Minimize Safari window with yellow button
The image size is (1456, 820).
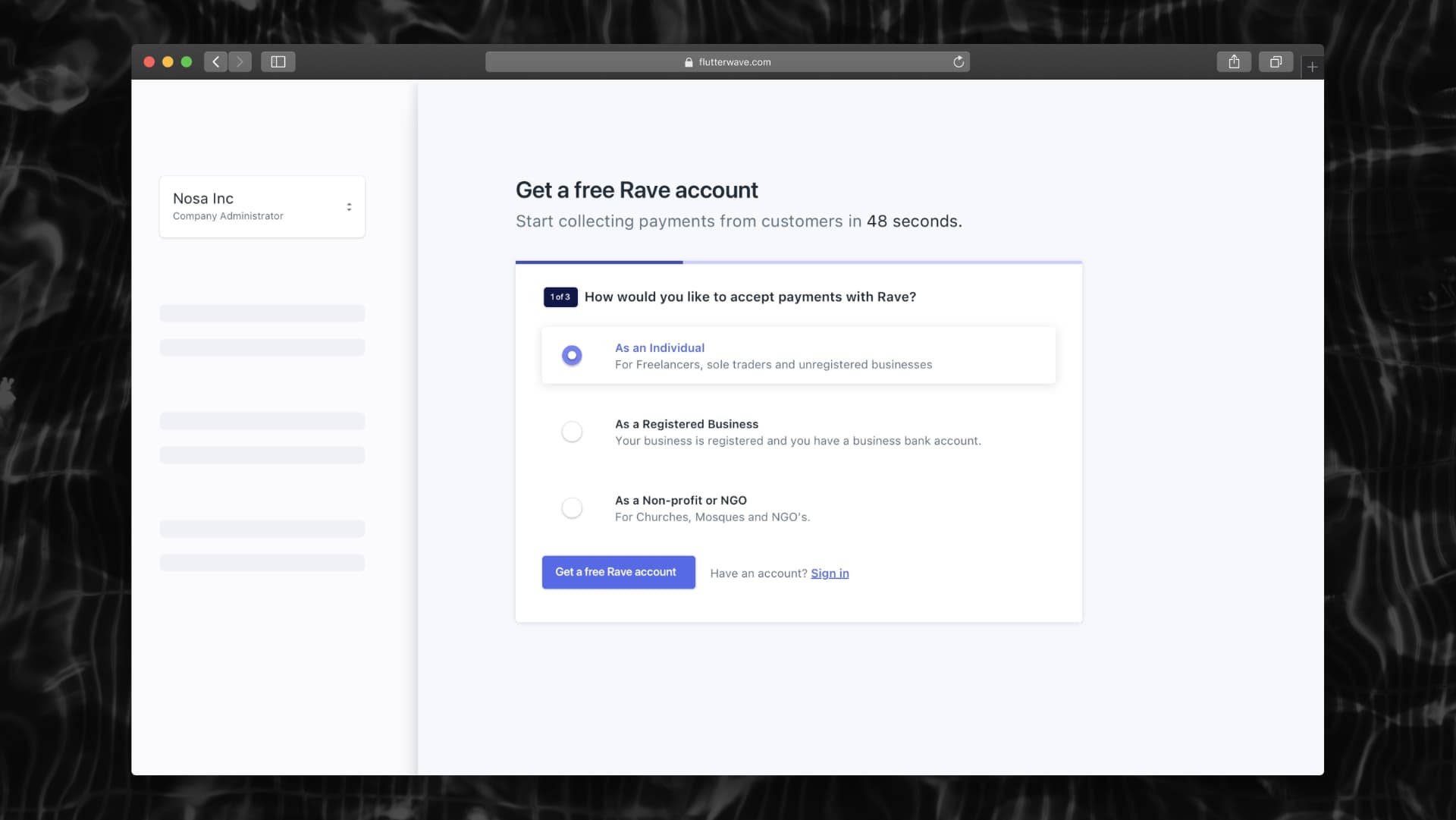(x=168, y=62)
